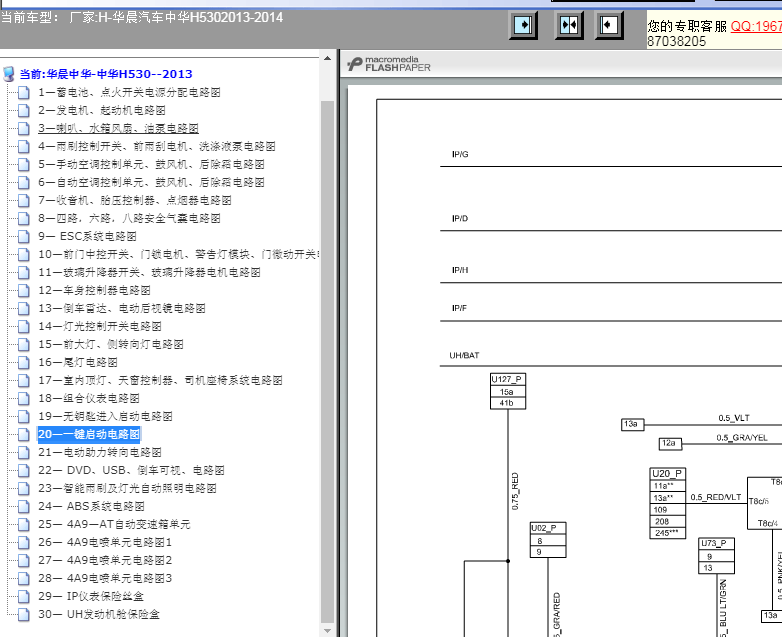This screenshot has height=637, width=782.
Task: Open 21—电动助力转向电路图
Action: pos(100,452)
